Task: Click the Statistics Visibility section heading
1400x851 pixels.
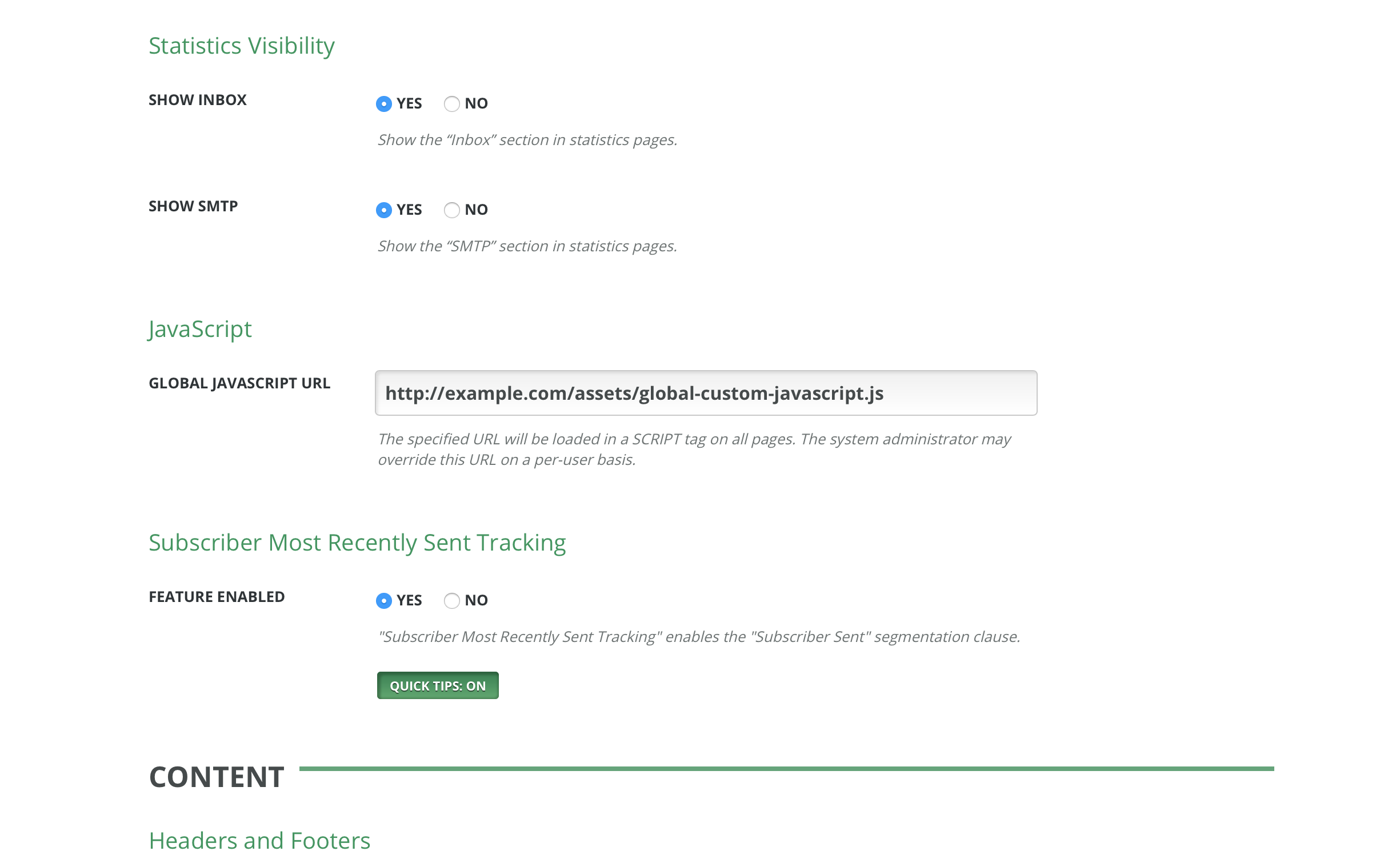Action: pyautogui.click(x=242, y=46)
